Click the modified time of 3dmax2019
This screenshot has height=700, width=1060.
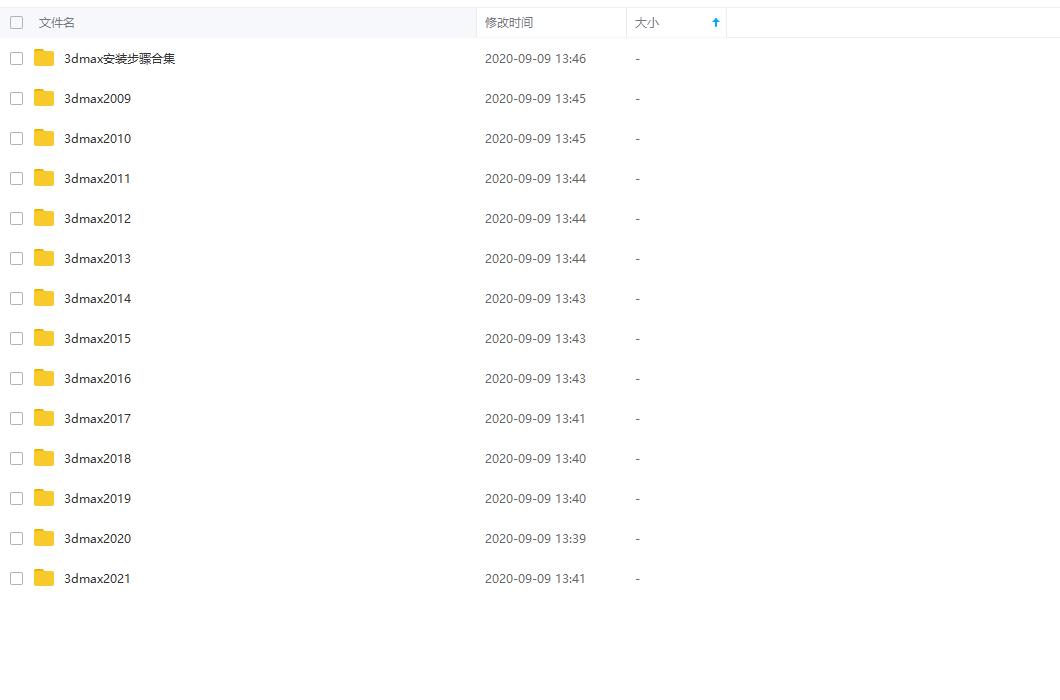(x=535, y=498)
